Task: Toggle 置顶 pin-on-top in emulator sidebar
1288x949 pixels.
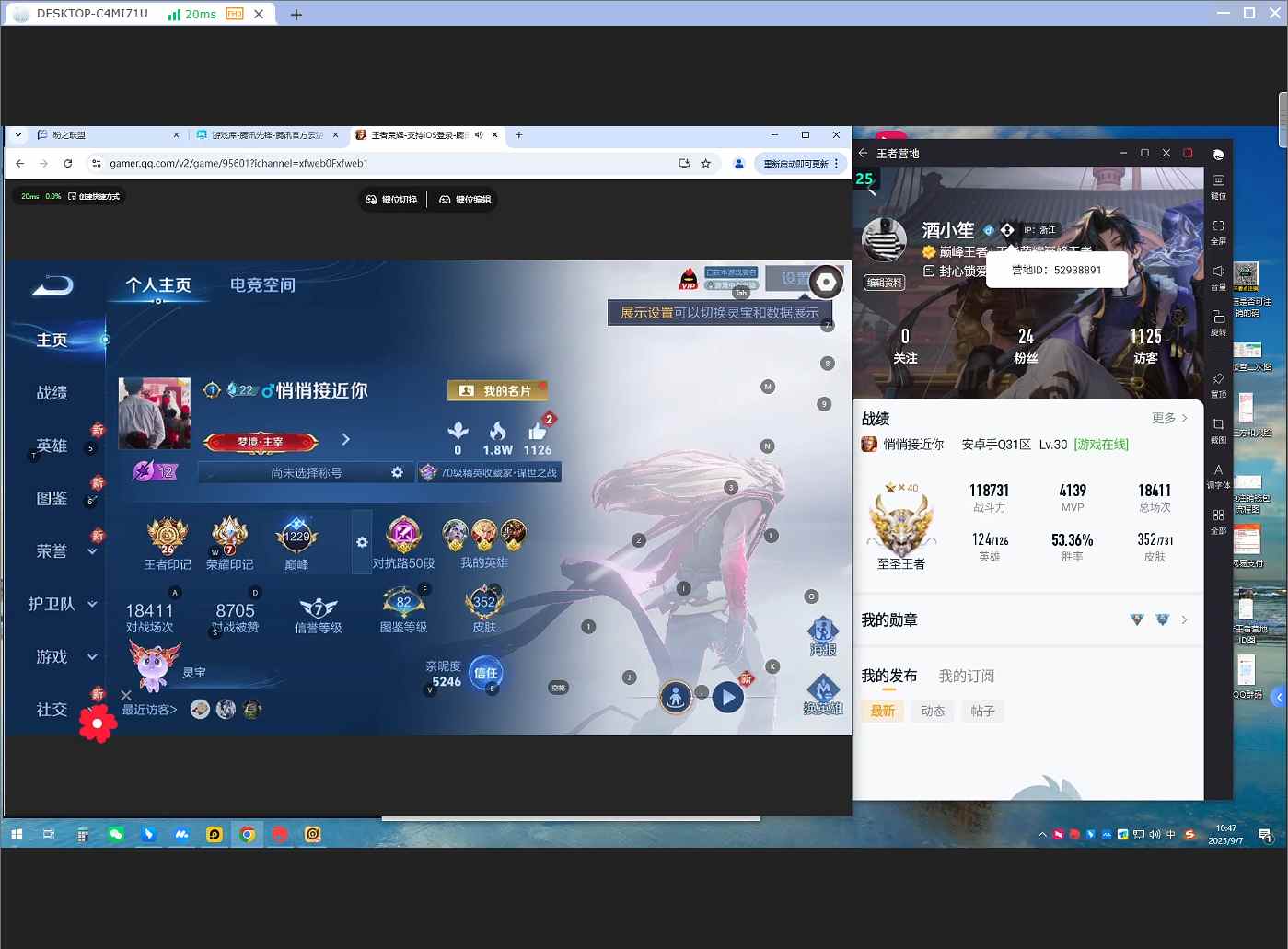Action: [x=1218, y=379]
